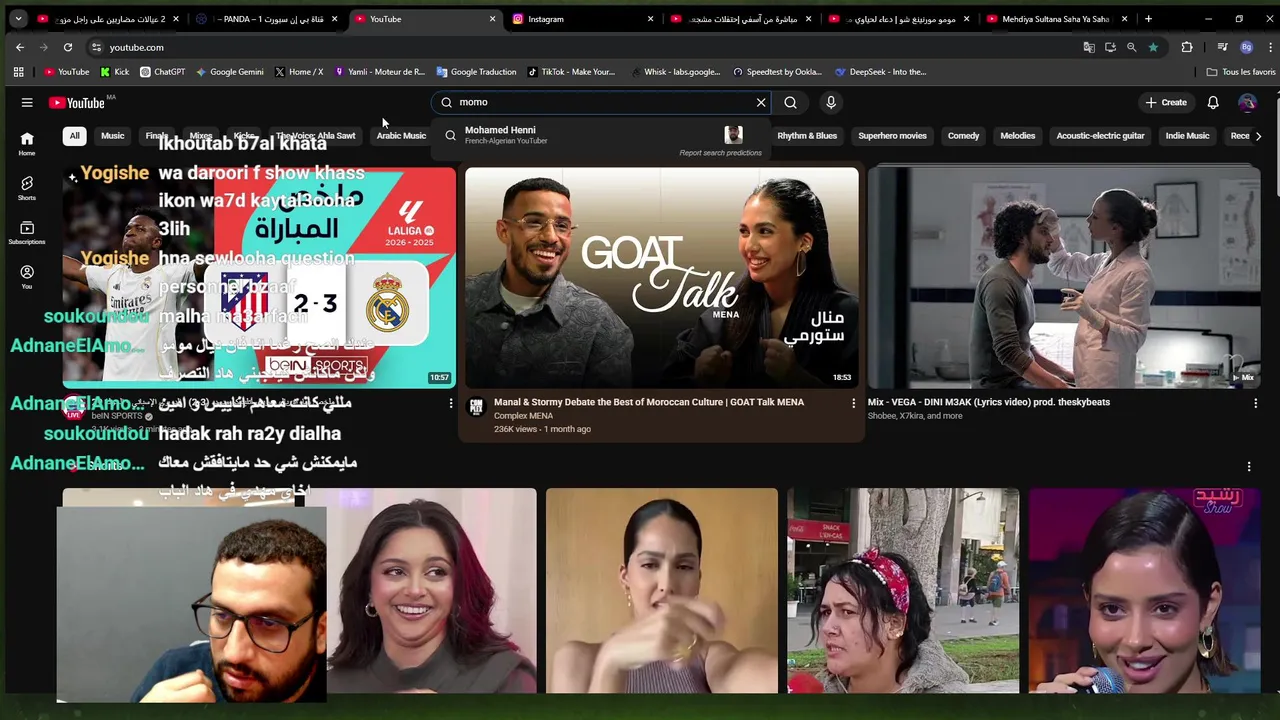
Task: Open the notifications bell
Action: coord(1212,102)
